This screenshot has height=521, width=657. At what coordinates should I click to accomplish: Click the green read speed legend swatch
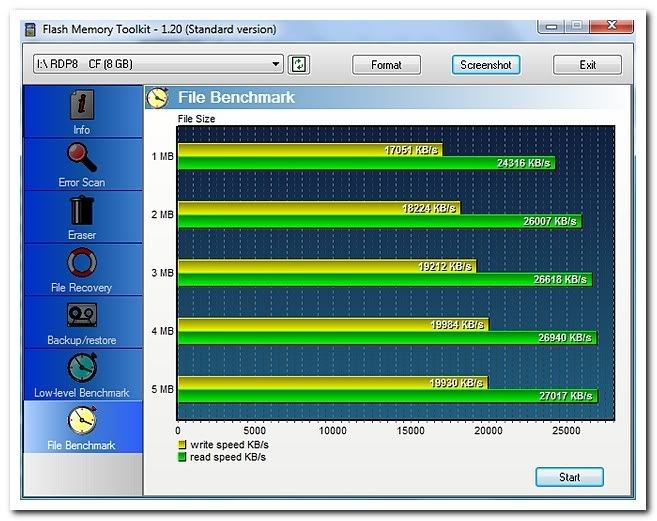coord(182,457)
